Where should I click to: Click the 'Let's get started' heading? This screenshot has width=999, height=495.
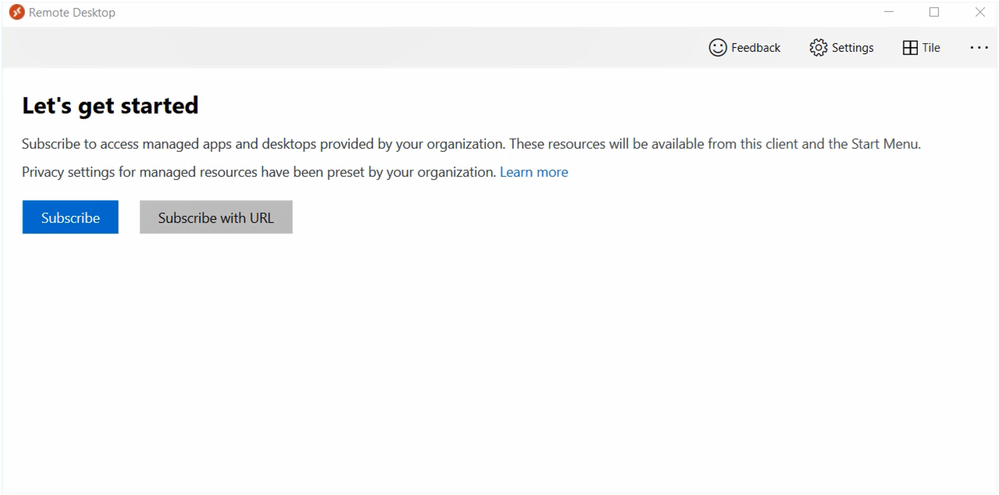(x=110, y=105)
